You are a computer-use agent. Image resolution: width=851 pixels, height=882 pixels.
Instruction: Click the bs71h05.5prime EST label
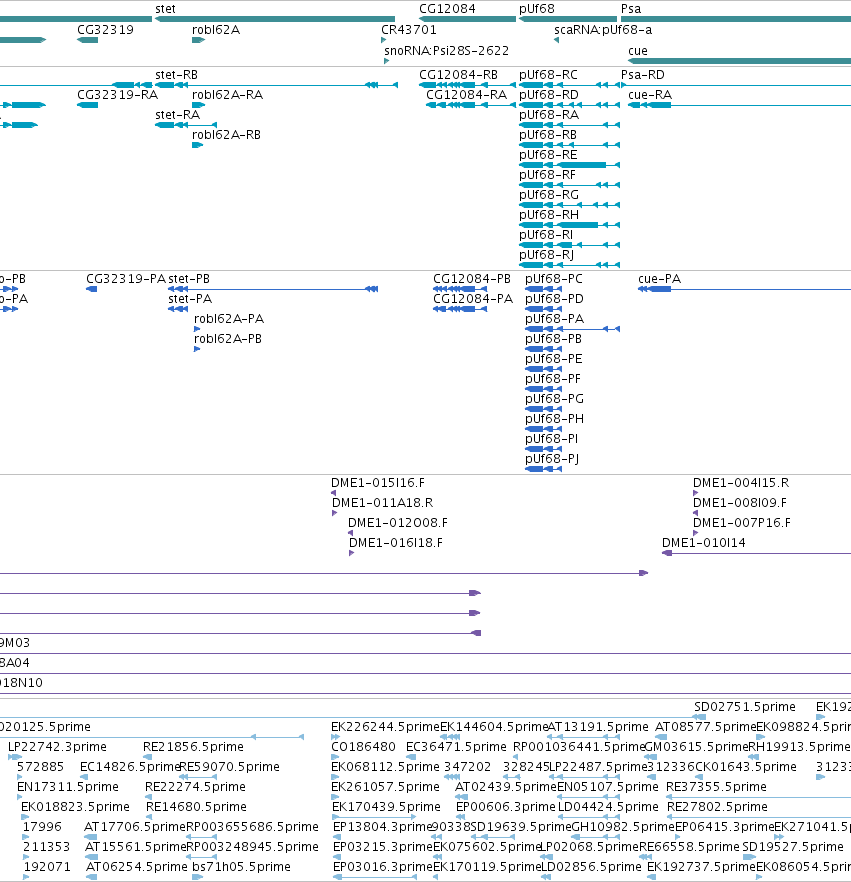241,867
